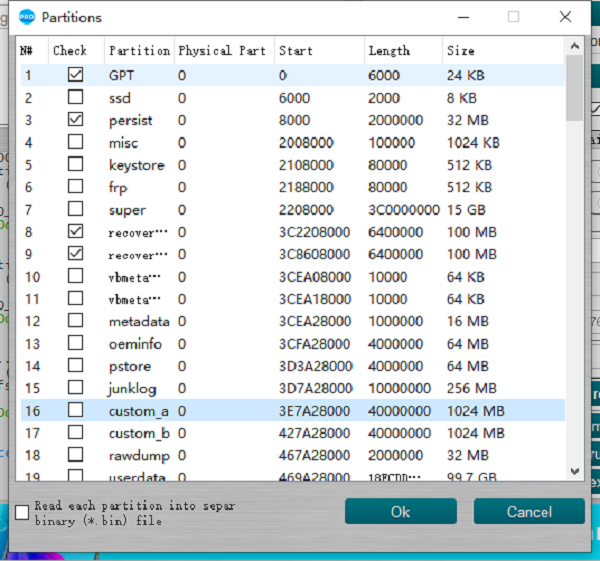Click the PRO app icon in title bar
Viewport: 600px width, 561px height.
tap(26, 17)
